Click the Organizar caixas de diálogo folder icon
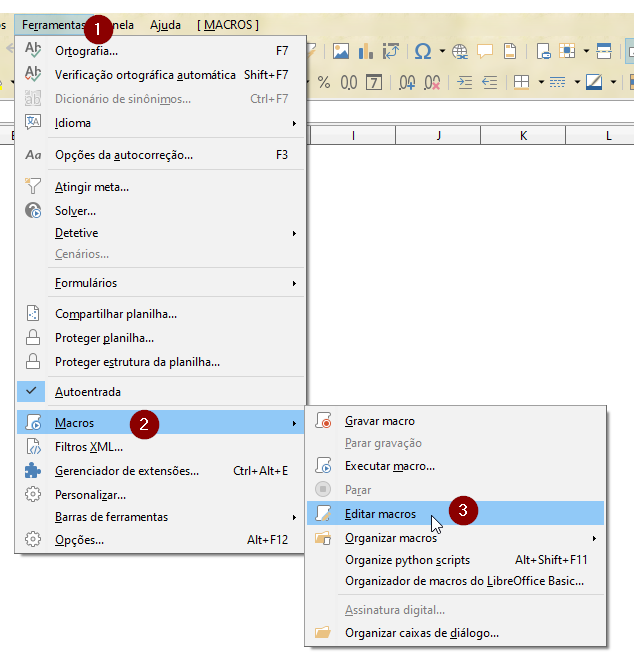Image resolution: width=634 pixels, height=668 pixels. 323,632
